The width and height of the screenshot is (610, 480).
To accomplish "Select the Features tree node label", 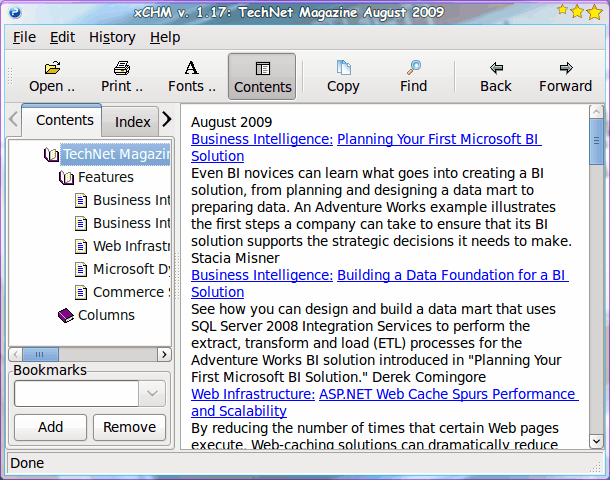I will pyautogui.click(x=106, y=177).
